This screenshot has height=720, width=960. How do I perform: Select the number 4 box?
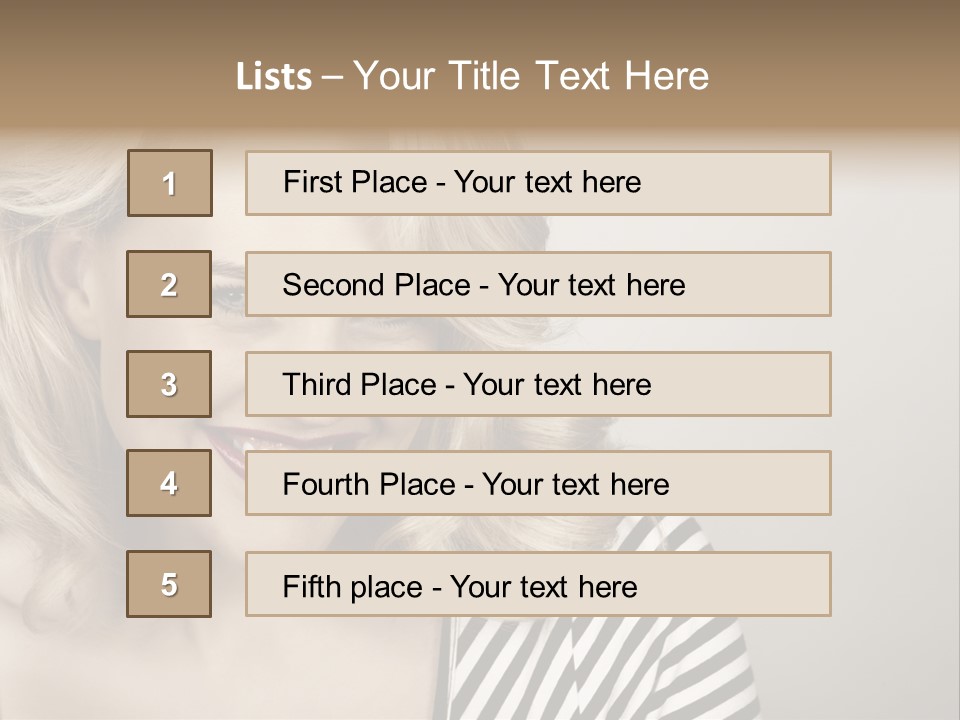coord(169,483)
